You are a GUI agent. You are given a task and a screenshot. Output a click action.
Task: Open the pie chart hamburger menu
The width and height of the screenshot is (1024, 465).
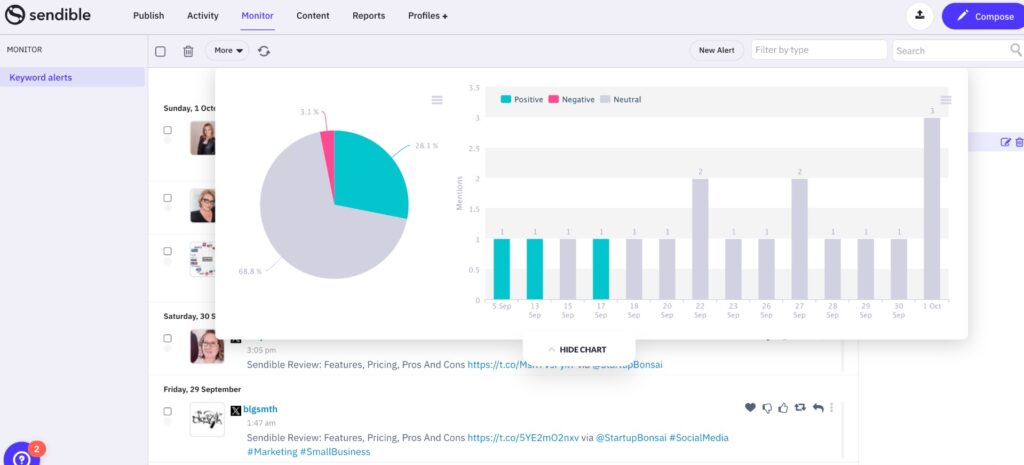437,100
